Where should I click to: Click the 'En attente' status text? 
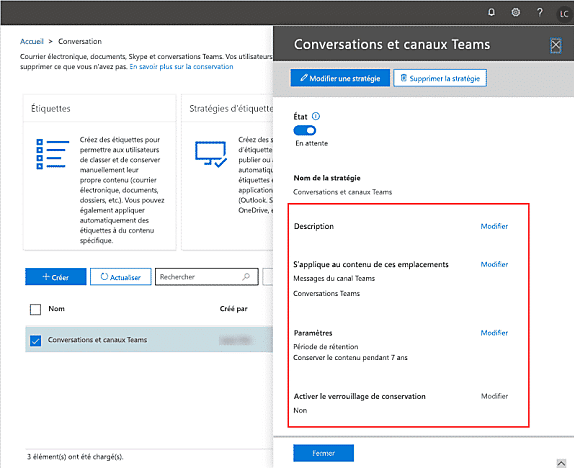(312, 143)
